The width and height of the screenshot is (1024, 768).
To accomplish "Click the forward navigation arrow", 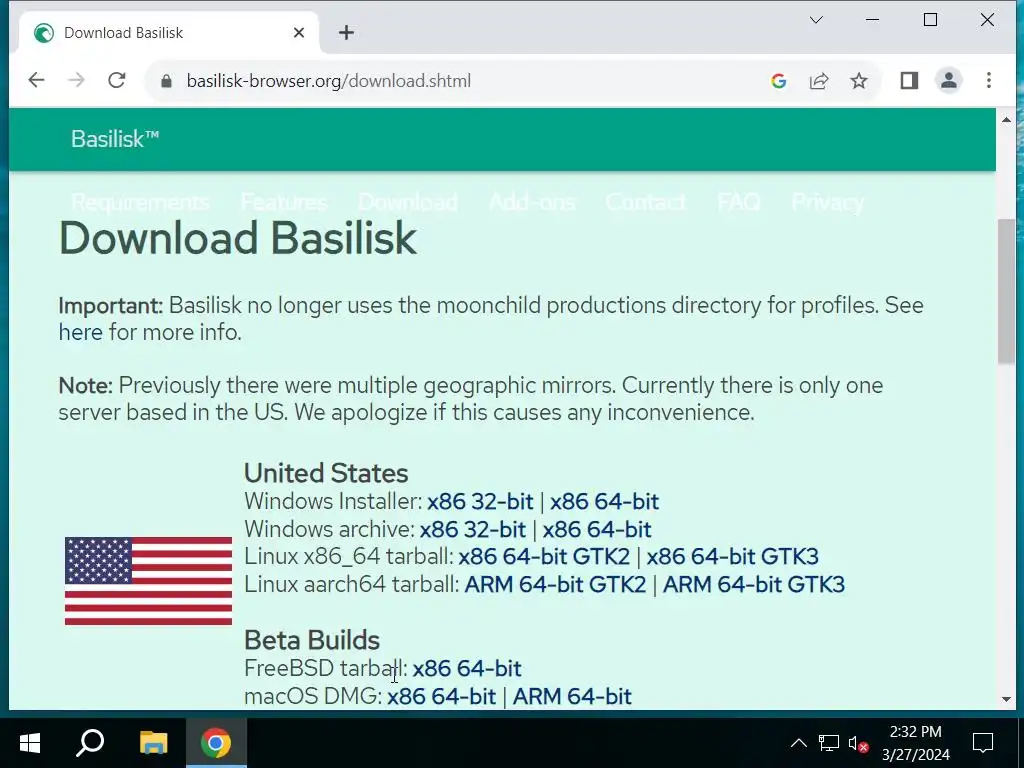I will (76, 80).
